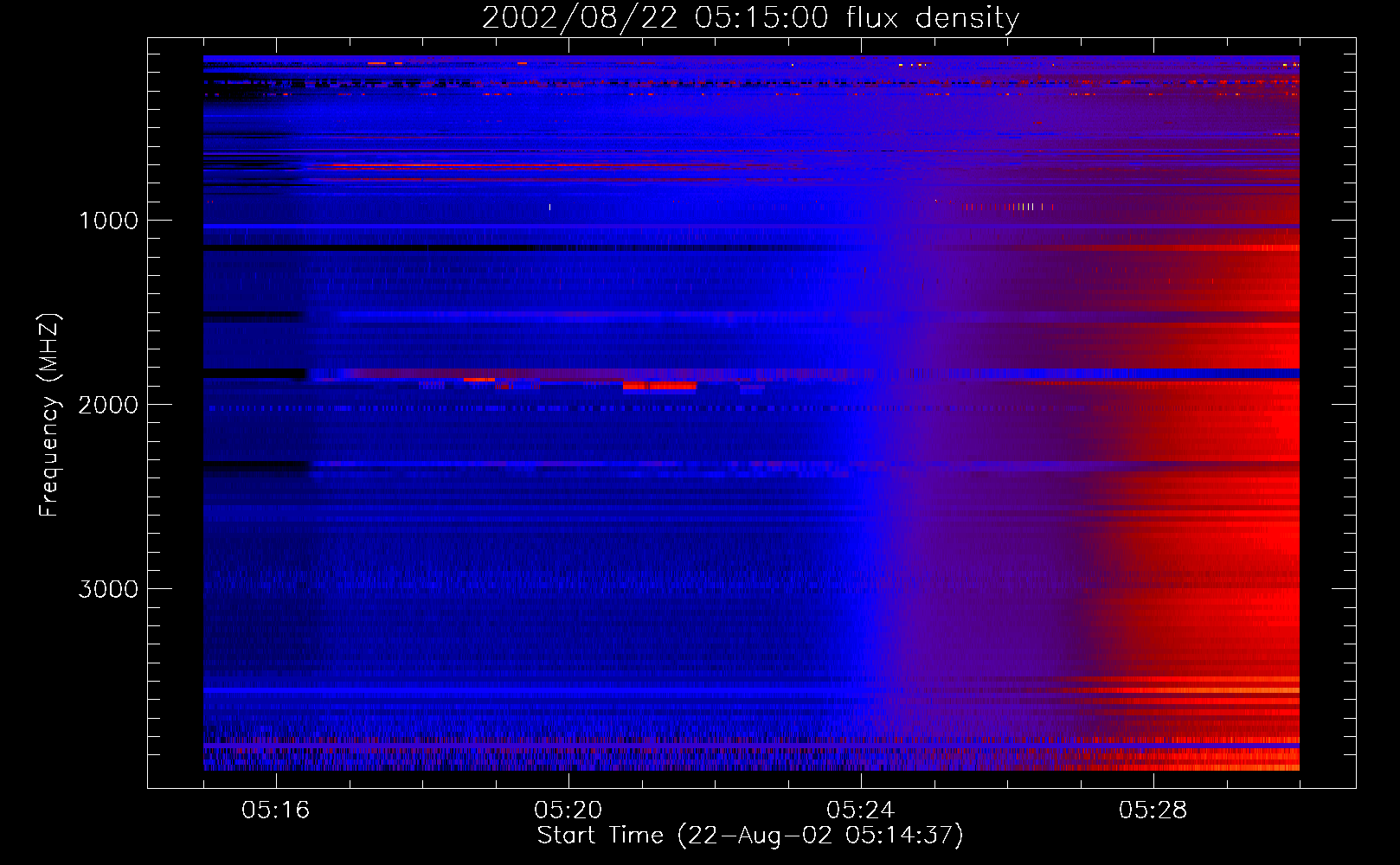The height and width of the screenshot is (865, 1400).
Task: Click the 'Start Time (22-Aug-02 05:14:37)' label
Action: 750,836
